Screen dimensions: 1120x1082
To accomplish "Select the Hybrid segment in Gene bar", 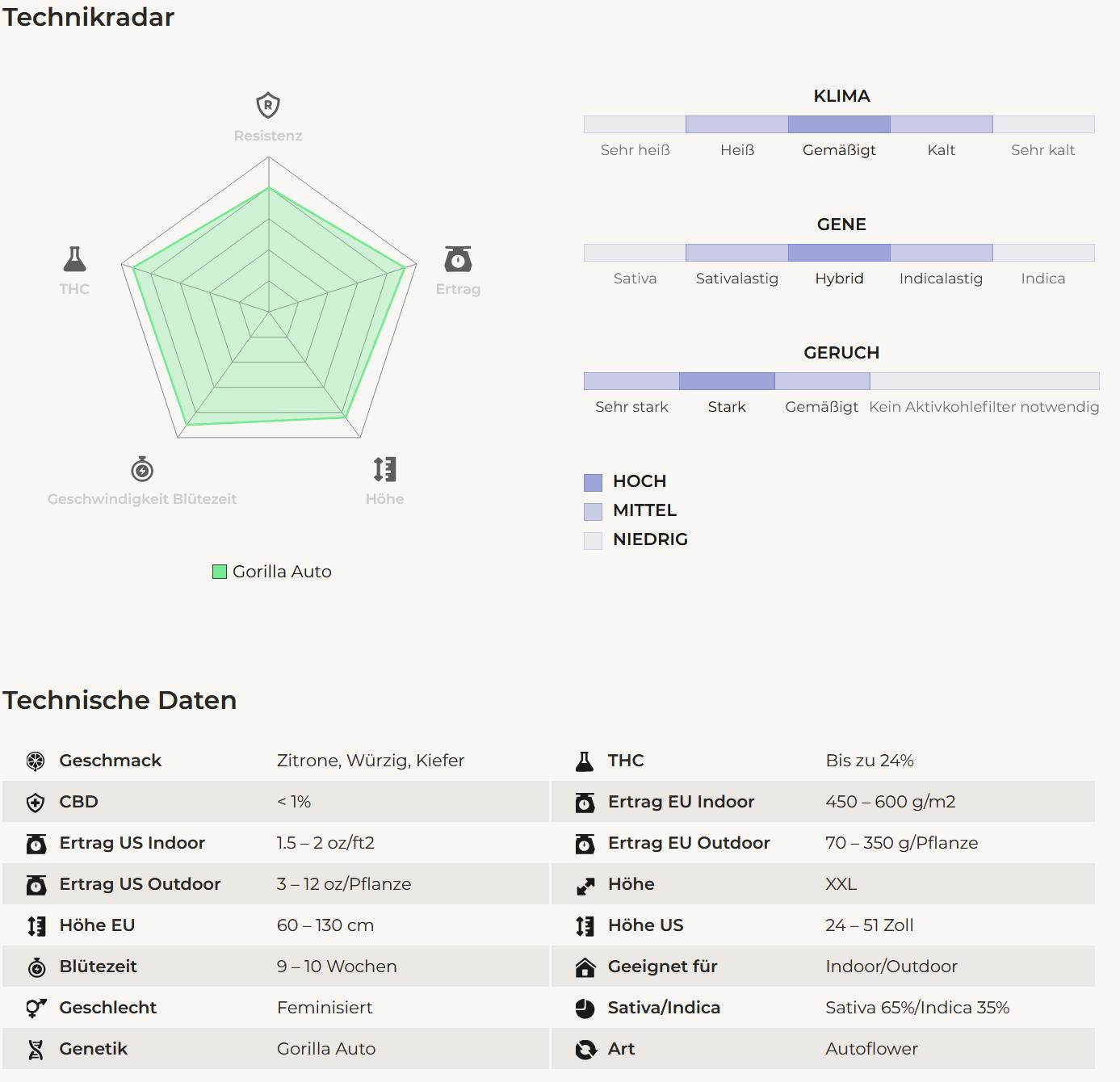I will tap(839, 253).
